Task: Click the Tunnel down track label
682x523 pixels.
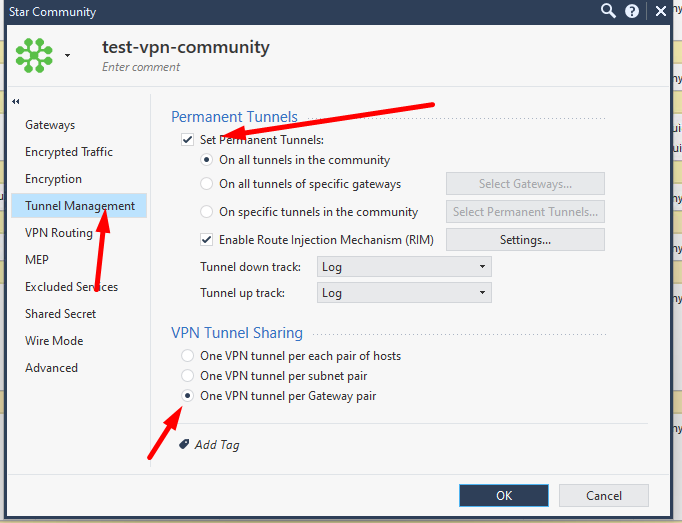Action: click(250, 267)
